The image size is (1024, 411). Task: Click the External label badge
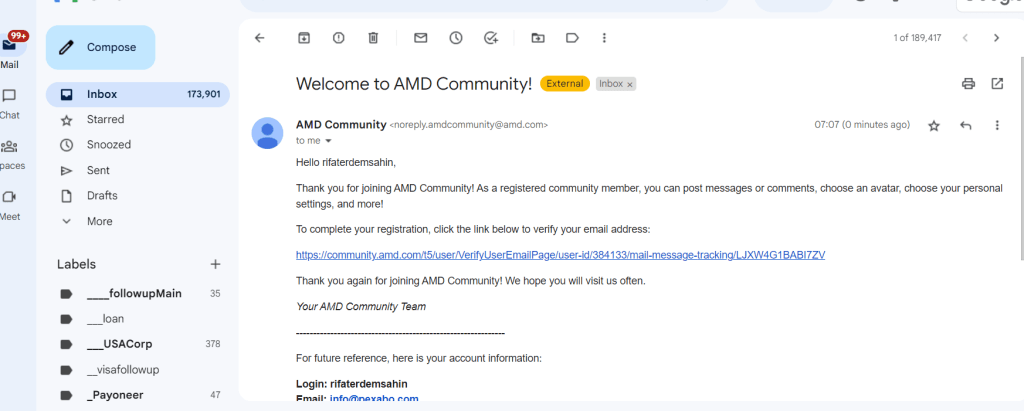pyautogui.click(x=565, y=84)
